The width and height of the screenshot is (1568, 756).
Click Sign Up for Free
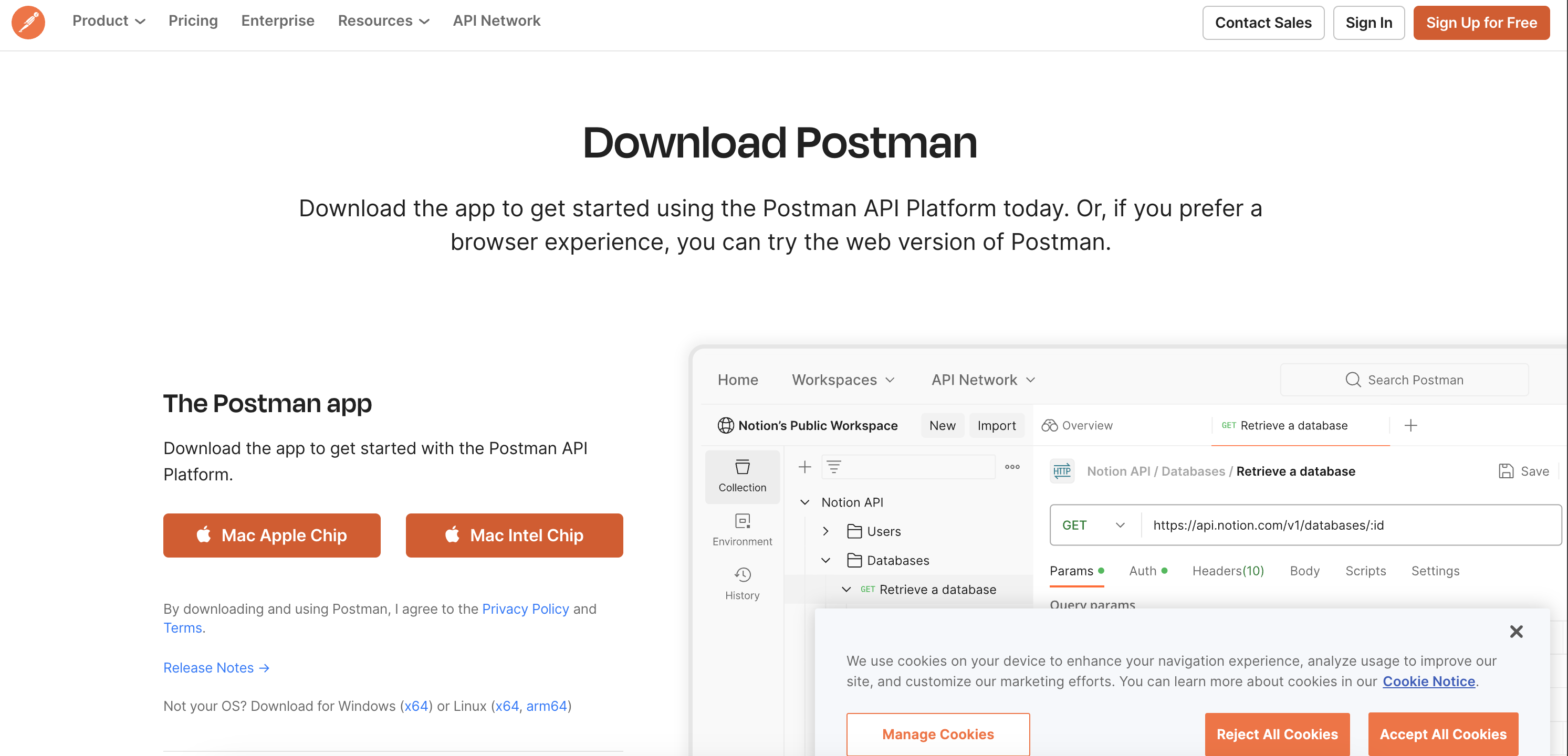1481,23
